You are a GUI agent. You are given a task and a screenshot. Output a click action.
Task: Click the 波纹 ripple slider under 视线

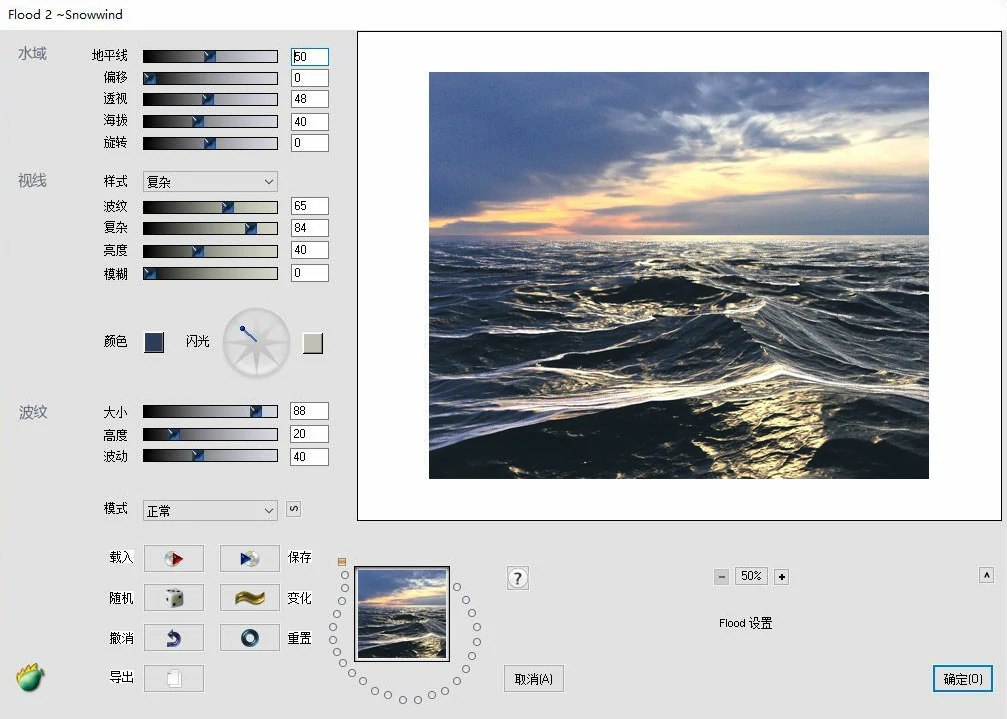tap(210, 207)
